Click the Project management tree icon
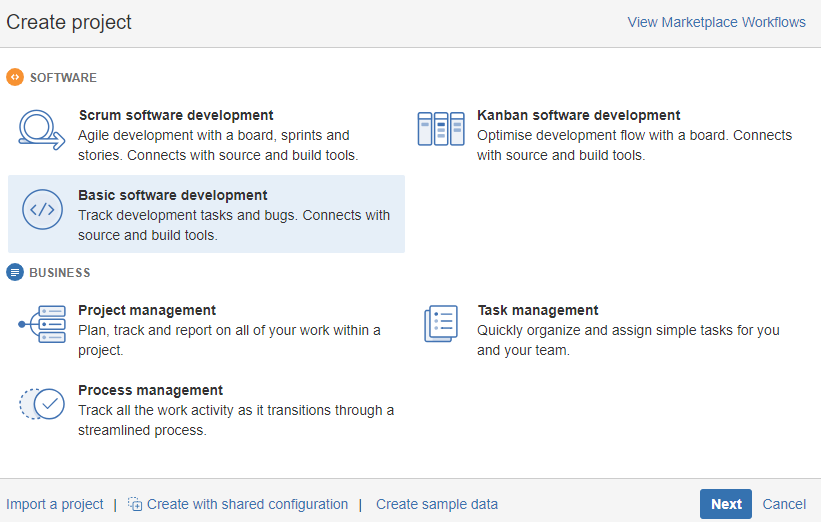 (42, 325)
